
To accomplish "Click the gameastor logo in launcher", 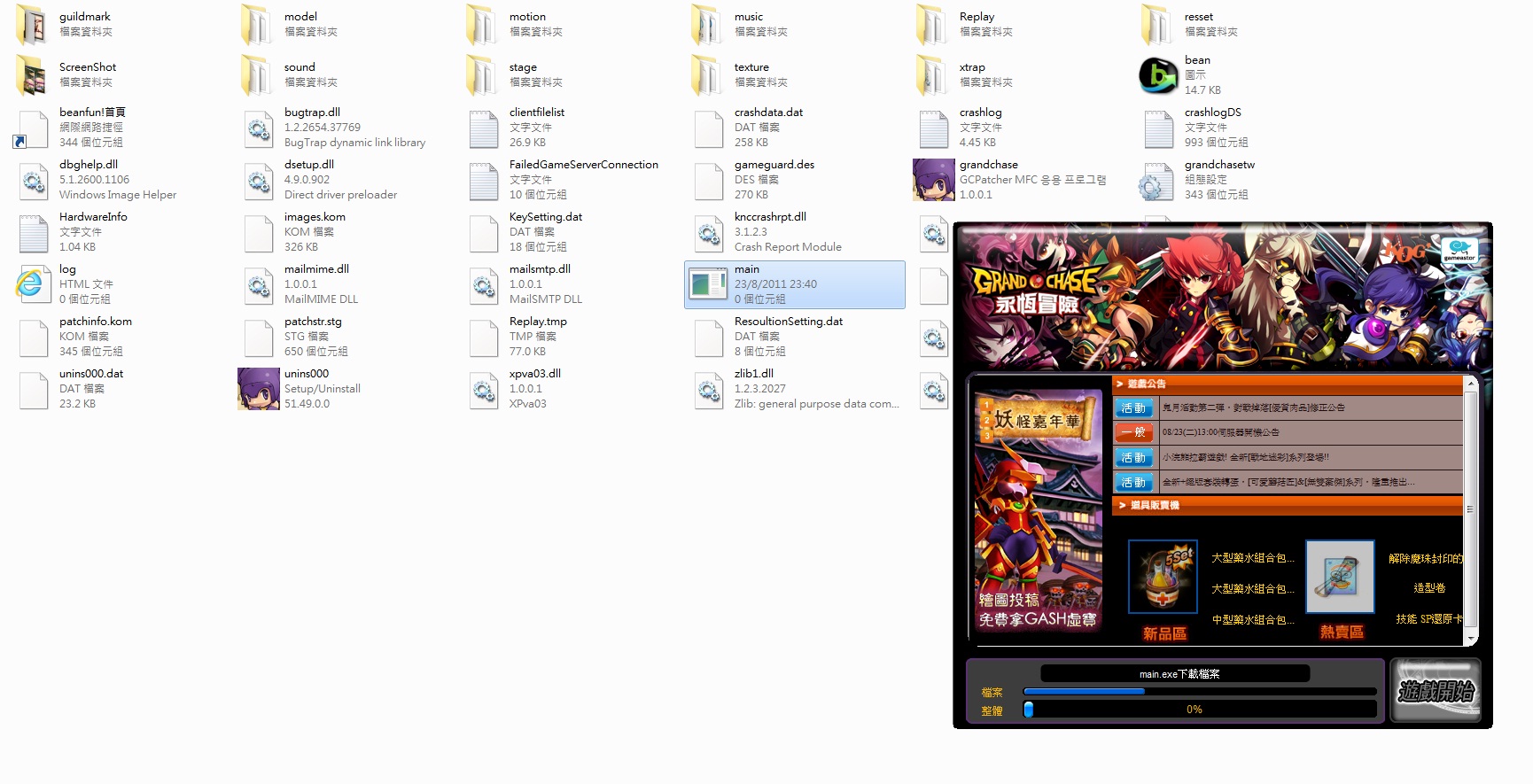I will point(1459,250).
